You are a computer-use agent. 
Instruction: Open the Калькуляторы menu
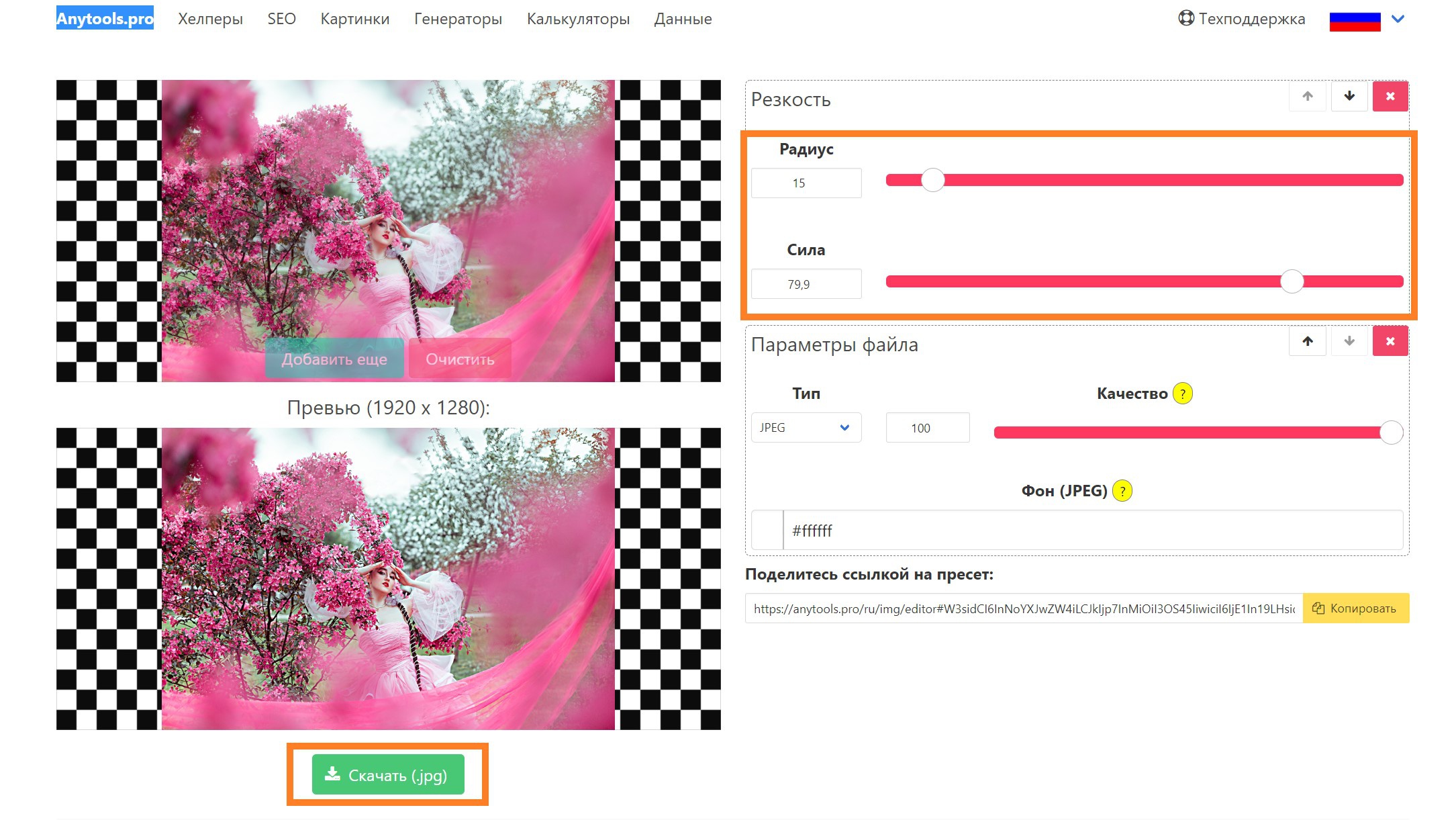pyautogui.click(x=578, y=19)
